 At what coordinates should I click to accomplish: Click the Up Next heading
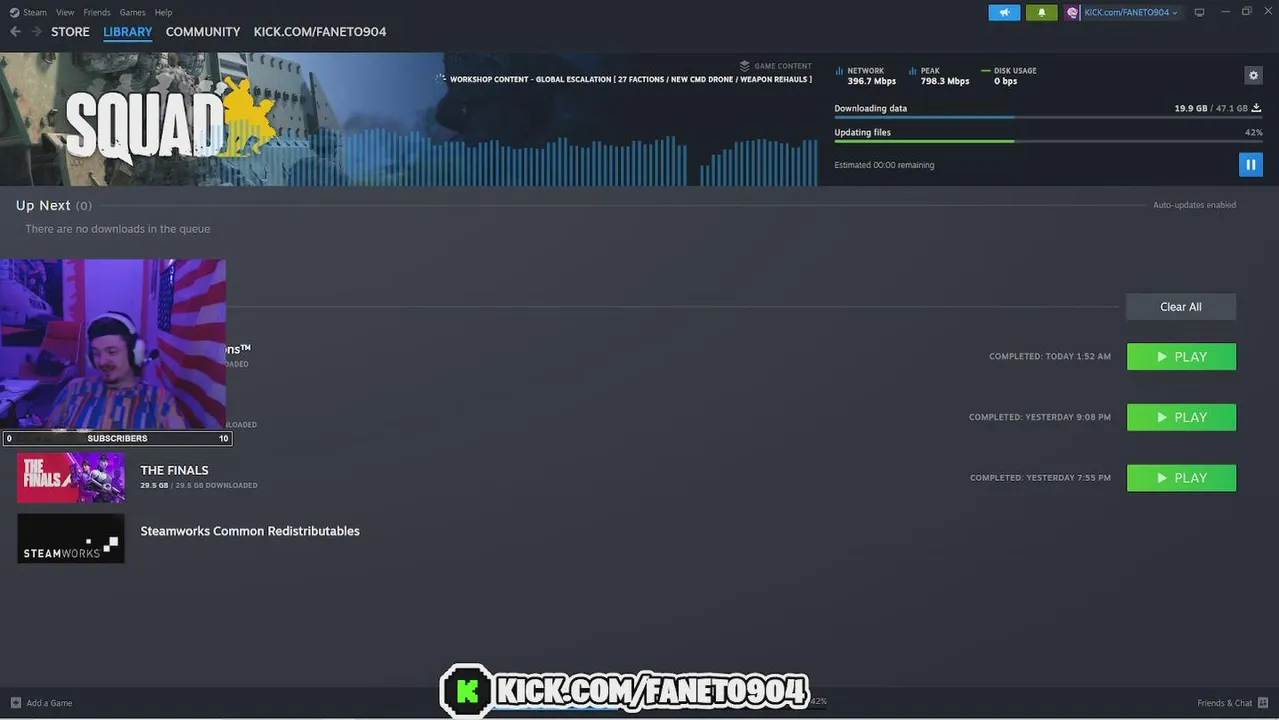coord(43,205)
